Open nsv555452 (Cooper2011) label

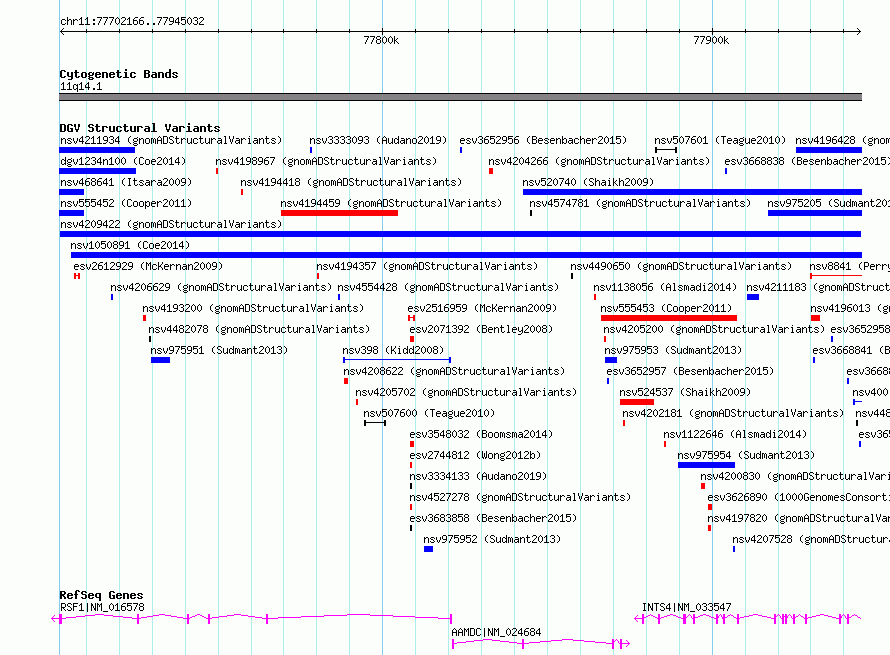pyautogui.click(x=126, y=203)
